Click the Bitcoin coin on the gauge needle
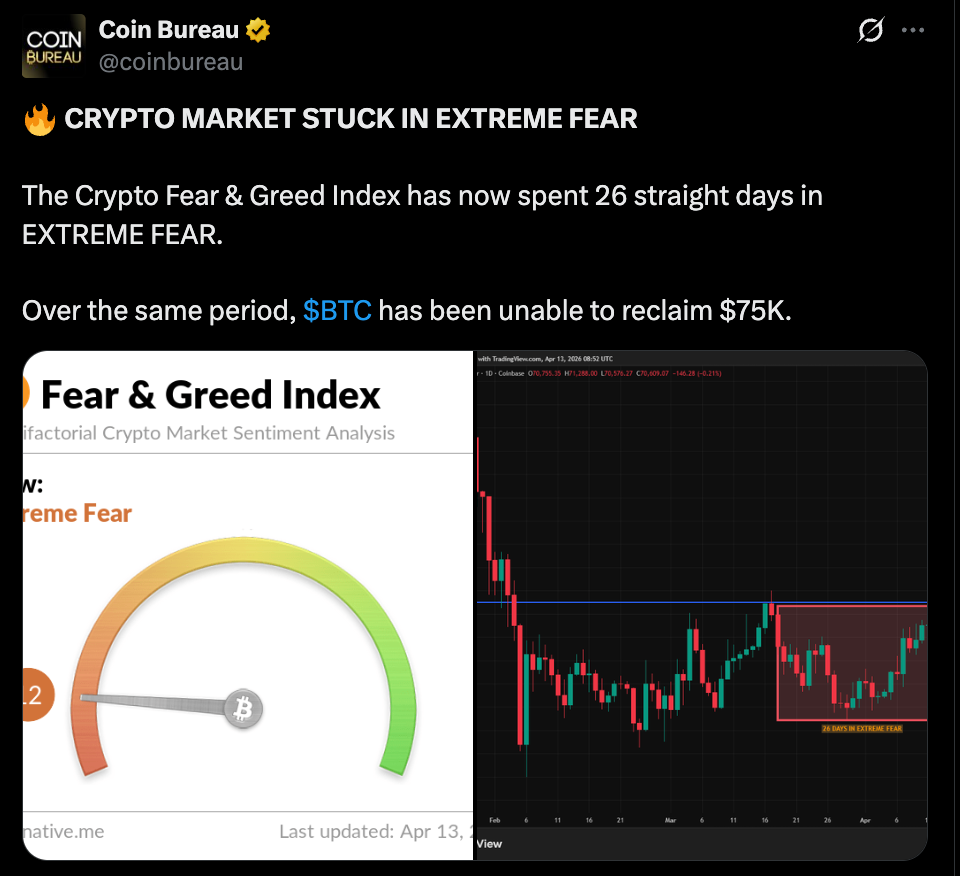 click(x=242, y=709)
